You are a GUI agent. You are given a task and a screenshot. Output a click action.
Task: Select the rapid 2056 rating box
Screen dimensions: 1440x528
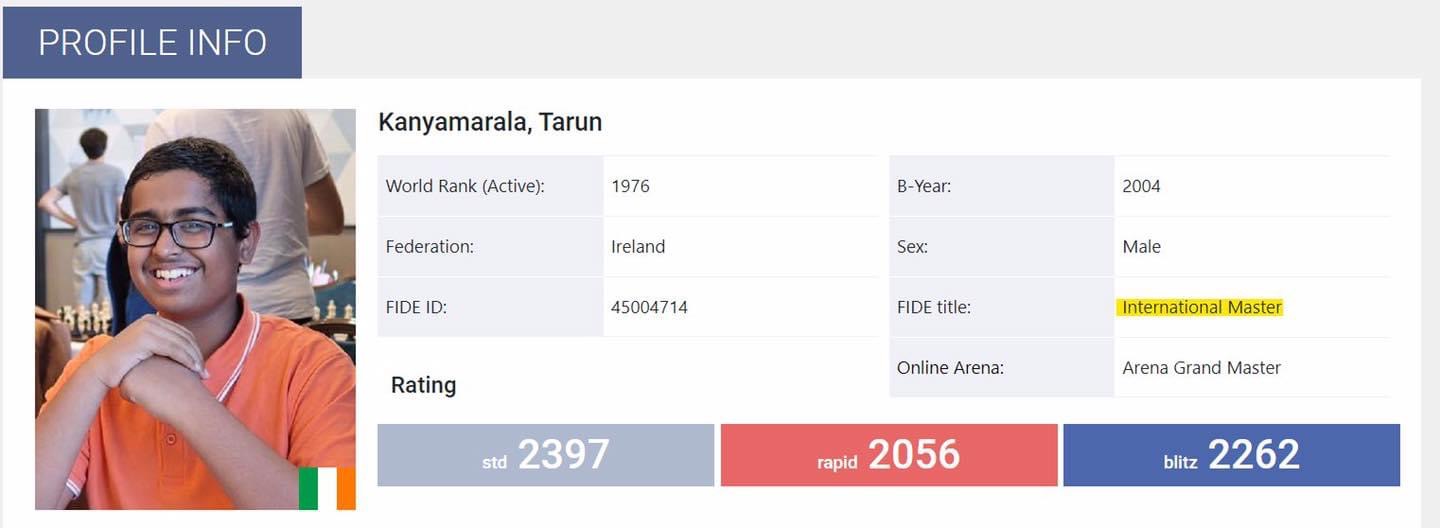[888, 455]
